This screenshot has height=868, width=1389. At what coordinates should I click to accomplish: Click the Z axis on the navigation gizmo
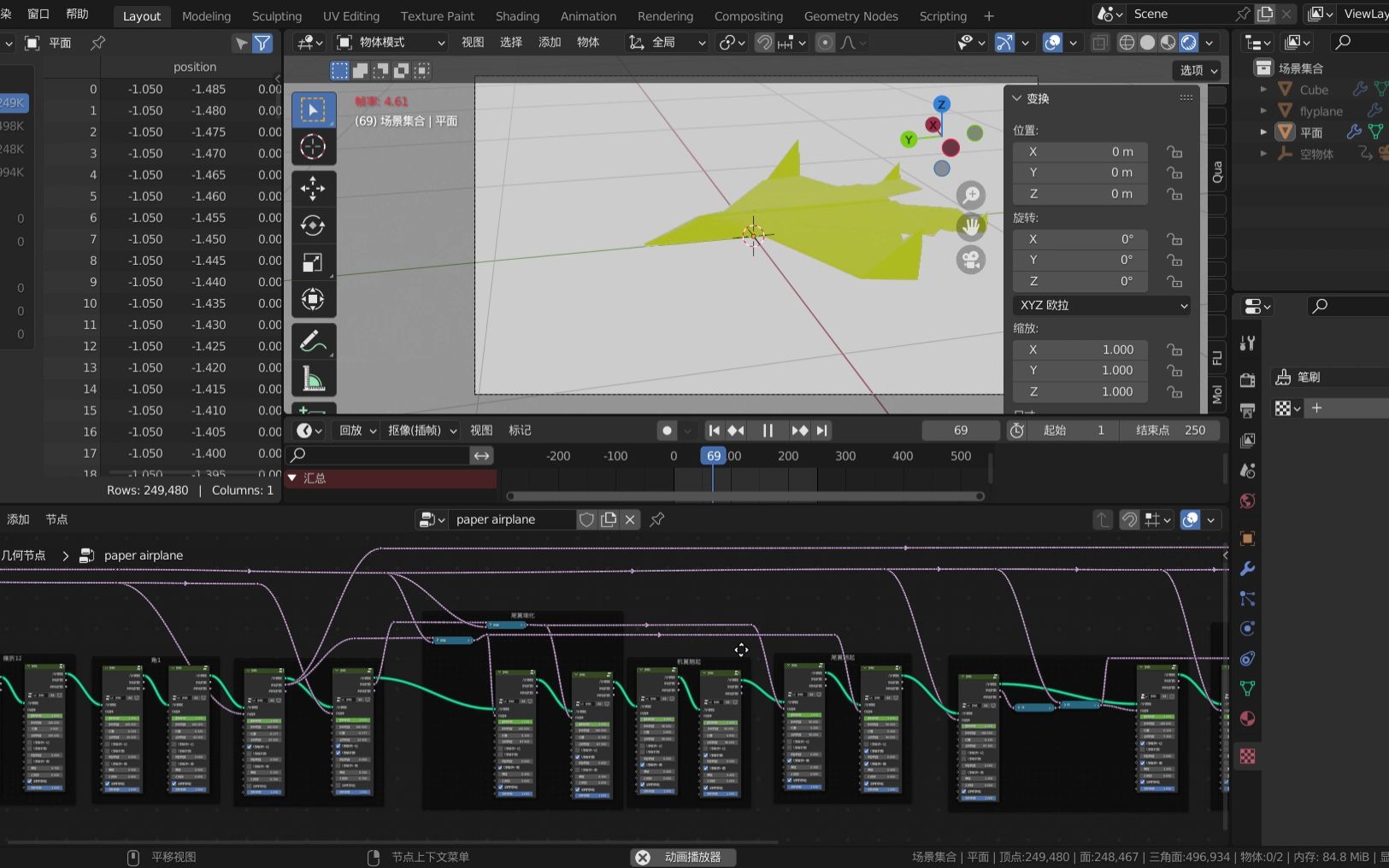941,104
